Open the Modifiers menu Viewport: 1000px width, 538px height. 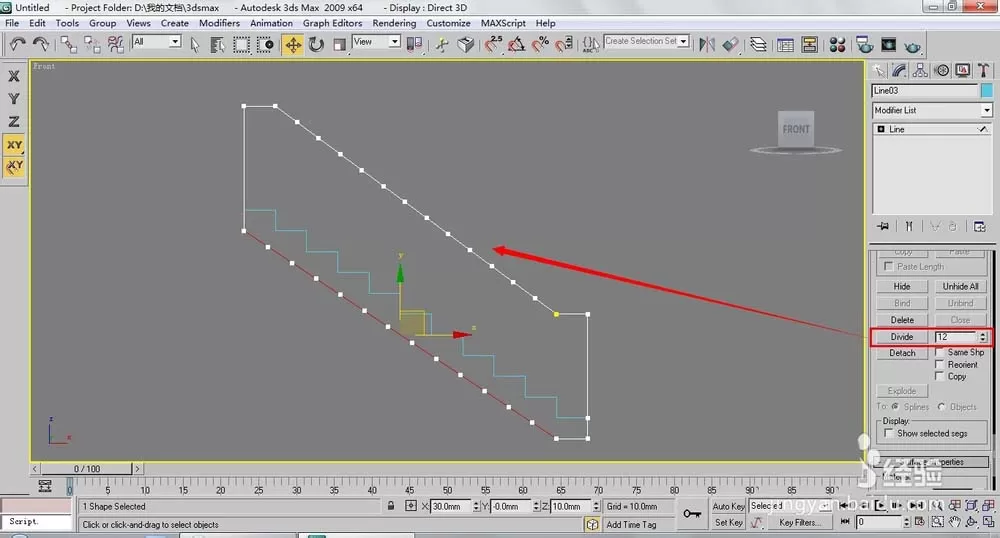(219, 23)
